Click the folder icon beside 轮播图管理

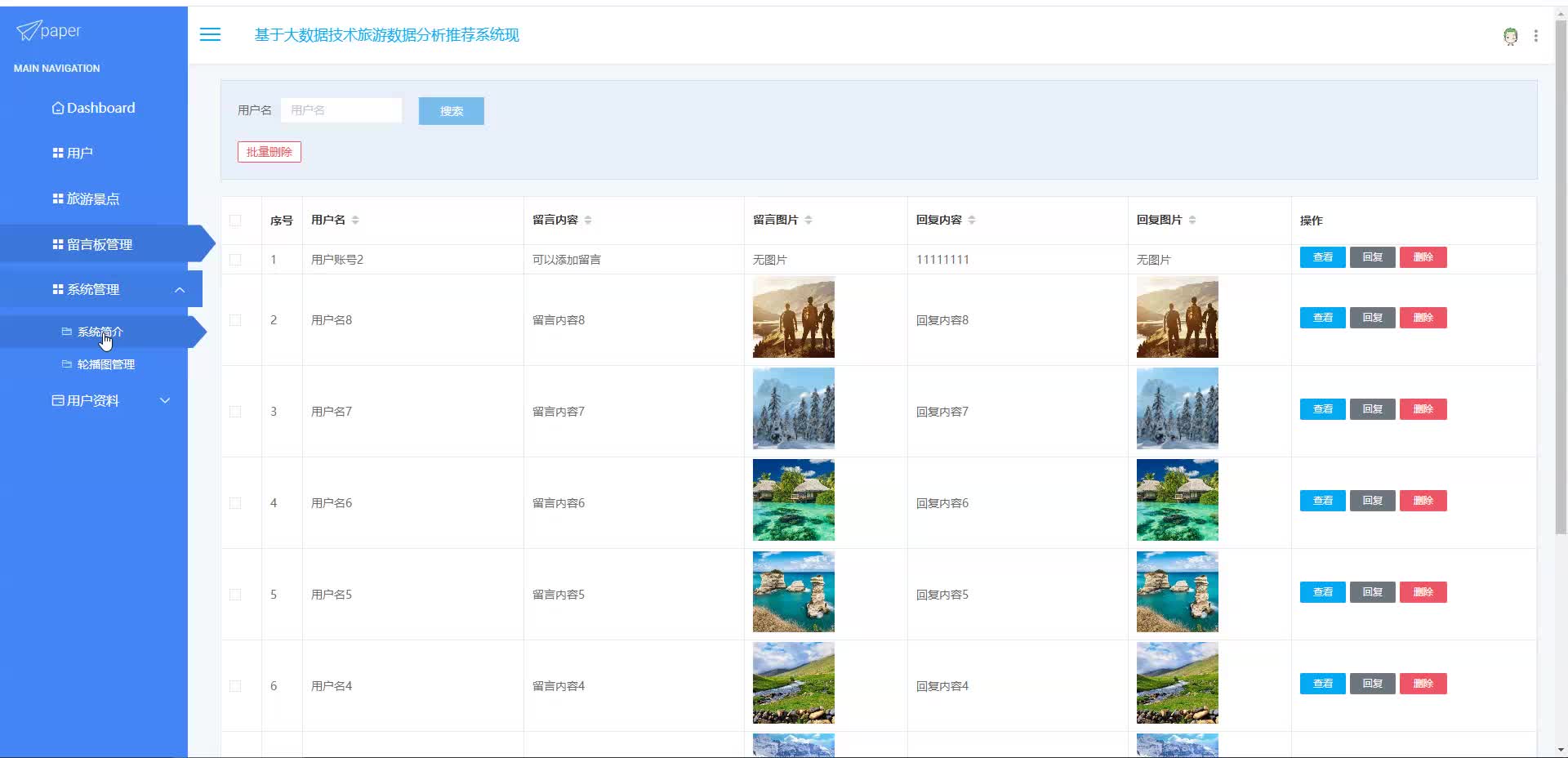click(67, 364)
